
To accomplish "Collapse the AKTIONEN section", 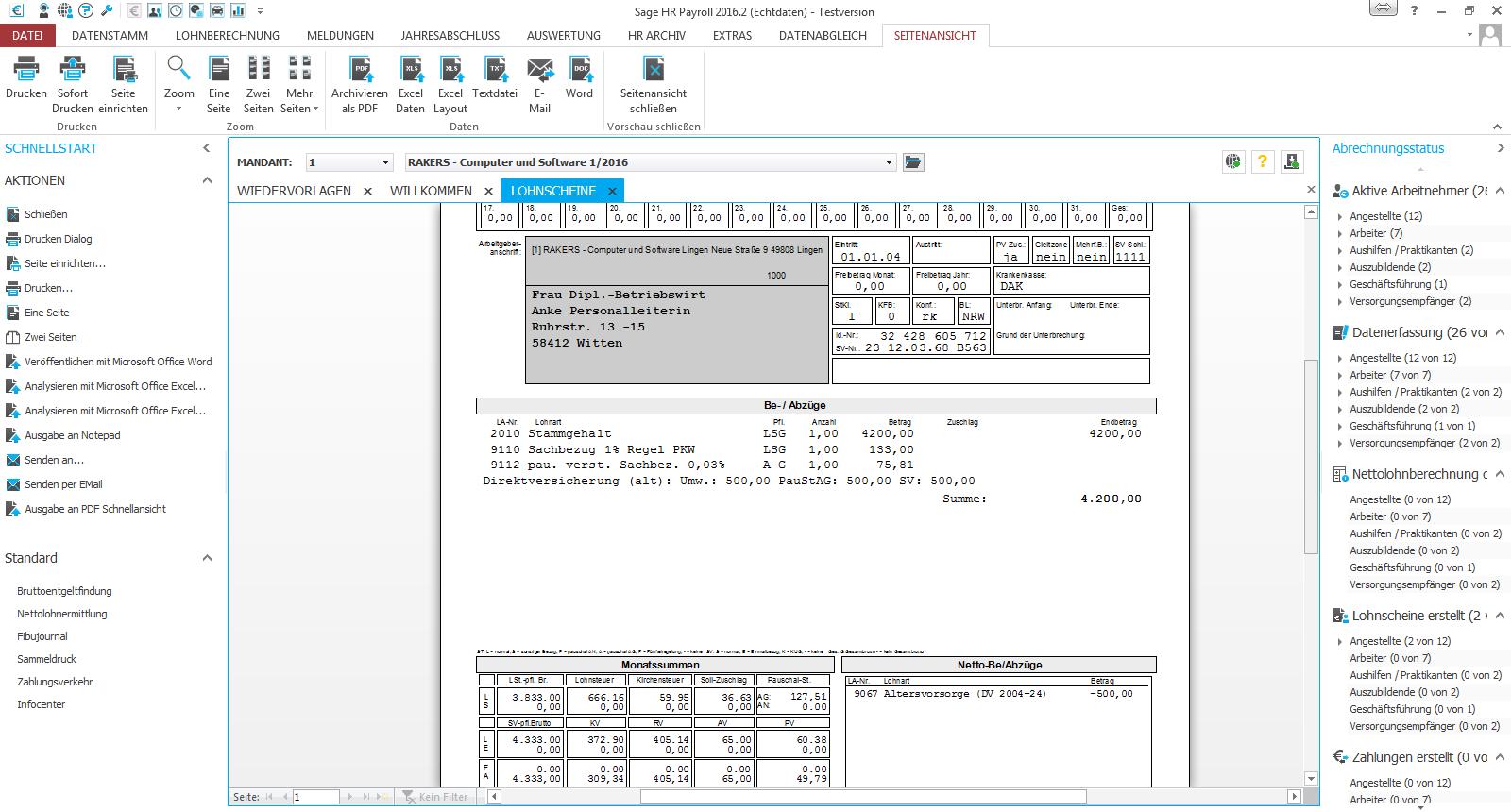I will pyautogui.click(x=207, y=180).
